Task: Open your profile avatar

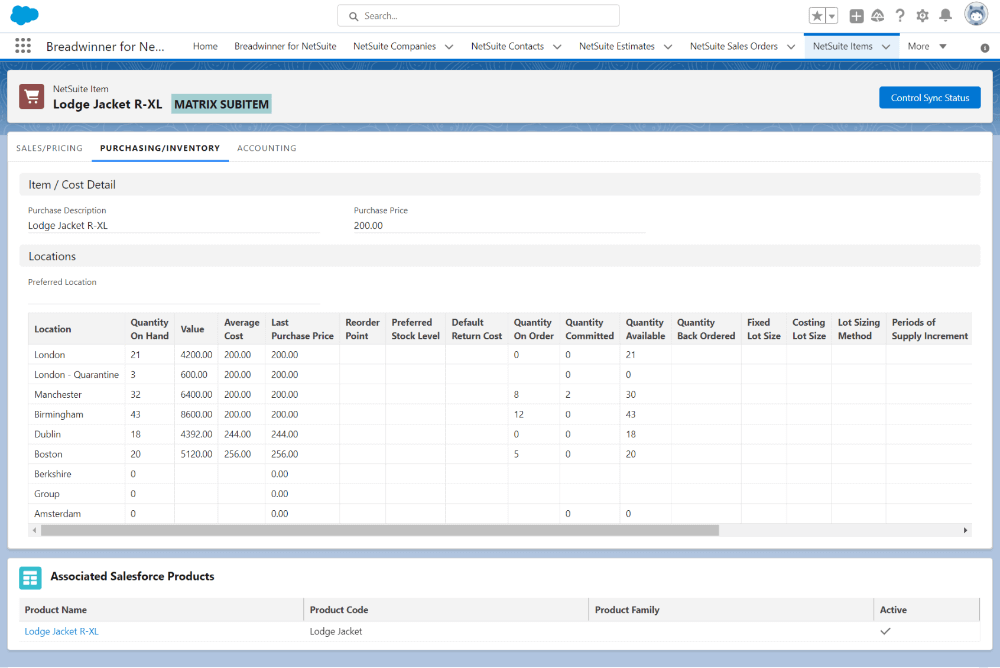Action: tap(975, 15)
